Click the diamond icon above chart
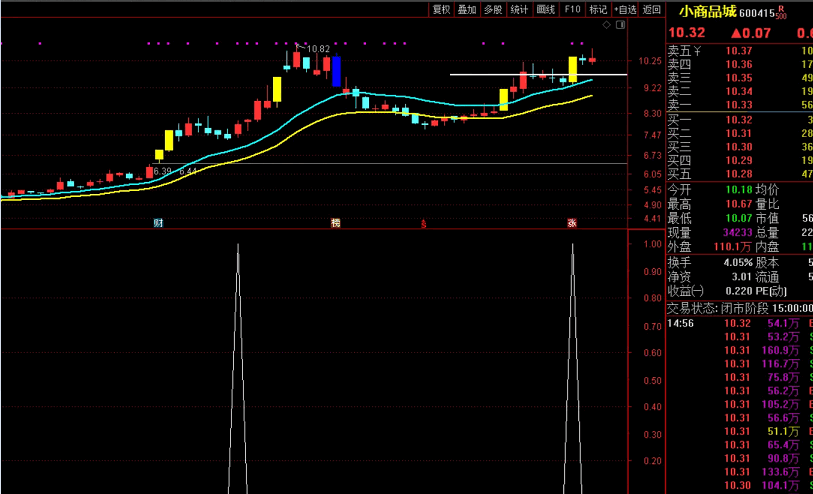 [607, 25]
